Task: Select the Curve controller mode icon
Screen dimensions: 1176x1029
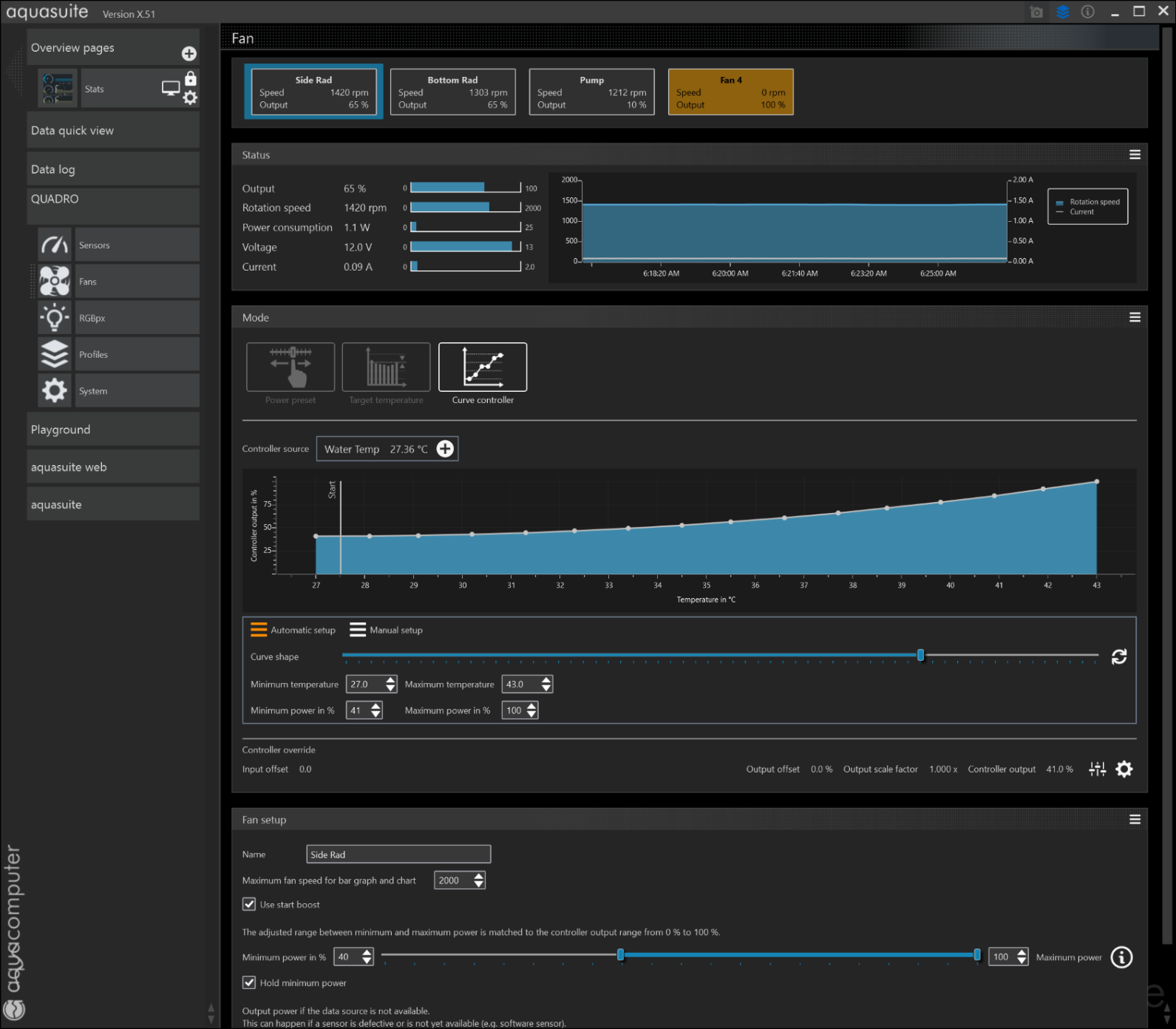Action: tap(482, 367)
